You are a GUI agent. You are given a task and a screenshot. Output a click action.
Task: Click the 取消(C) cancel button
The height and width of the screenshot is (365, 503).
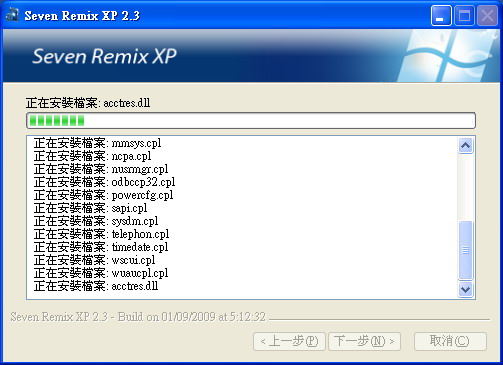pos(450,341)
